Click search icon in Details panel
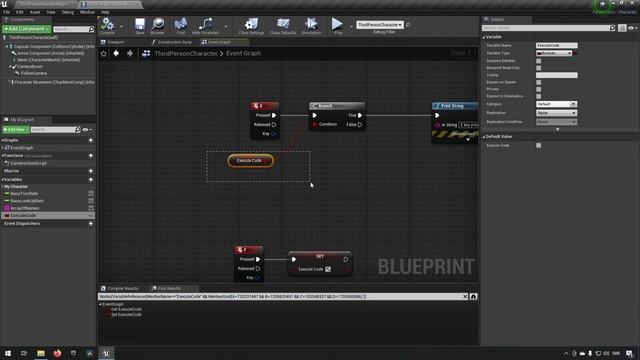640x360 pixels. point(612,28)
